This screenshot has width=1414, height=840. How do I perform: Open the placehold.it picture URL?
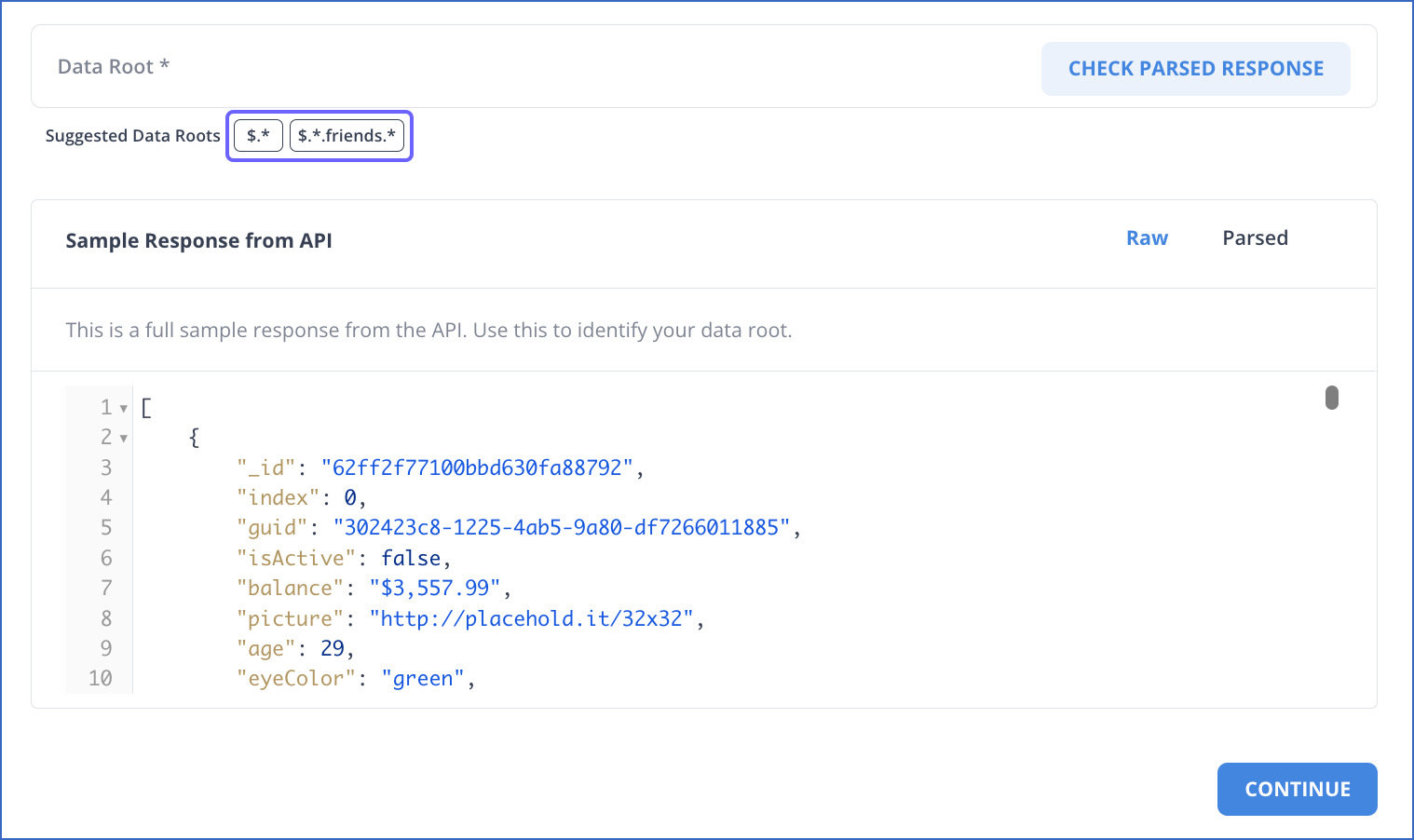(534, 617)
